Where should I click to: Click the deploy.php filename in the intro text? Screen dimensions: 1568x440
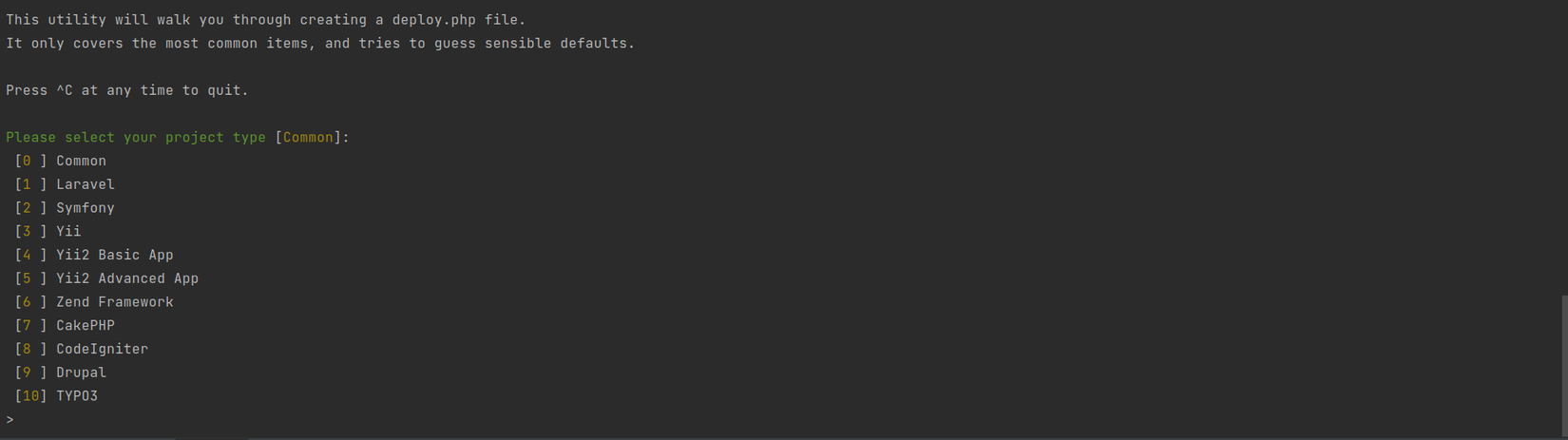433,20
